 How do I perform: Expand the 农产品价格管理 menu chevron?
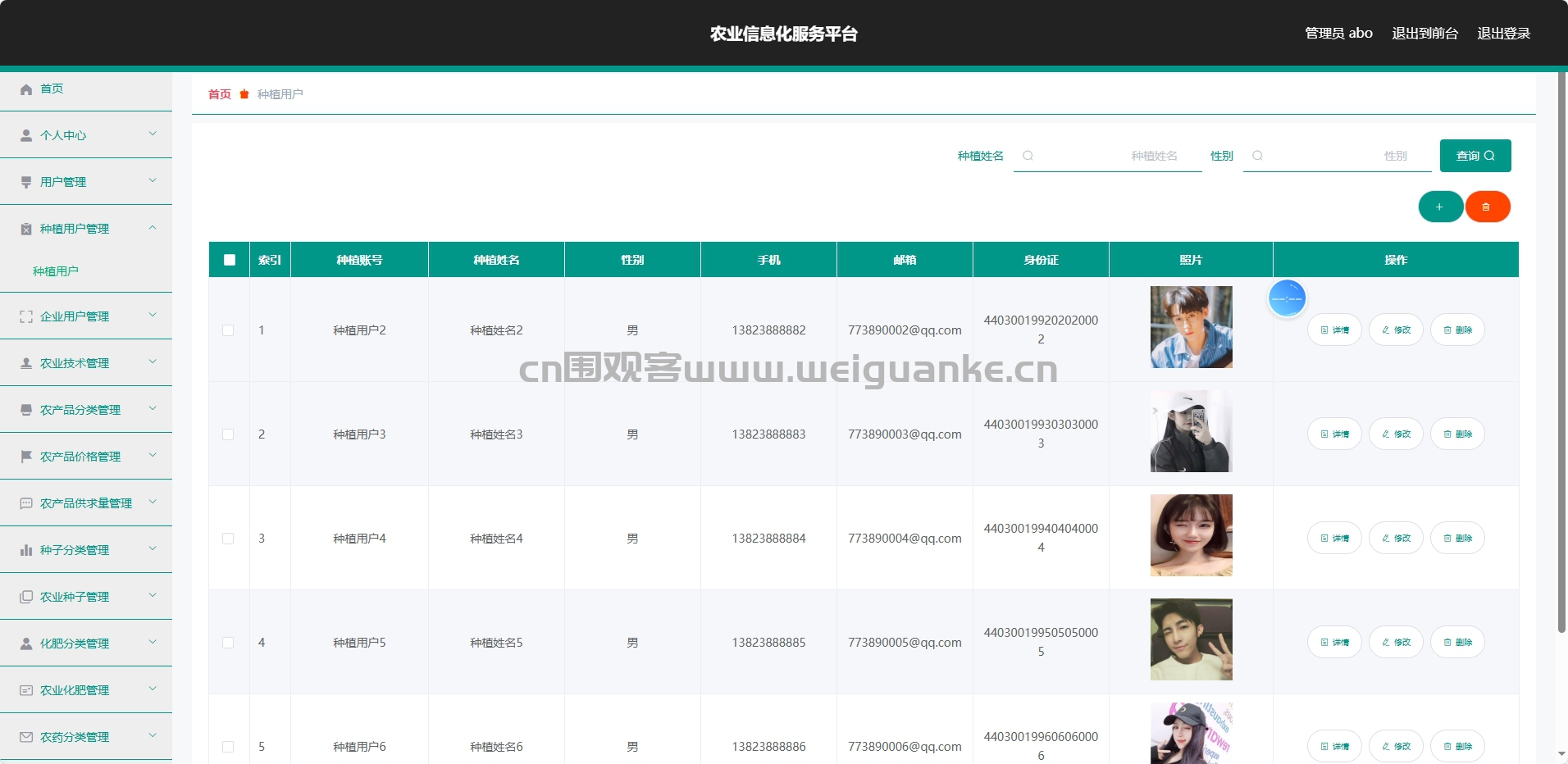click(x=153, y=455)
